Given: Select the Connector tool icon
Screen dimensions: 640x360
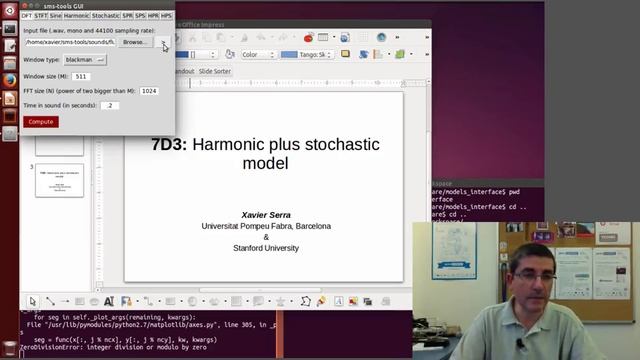Looking at the screenshot, I should (148, 302).
